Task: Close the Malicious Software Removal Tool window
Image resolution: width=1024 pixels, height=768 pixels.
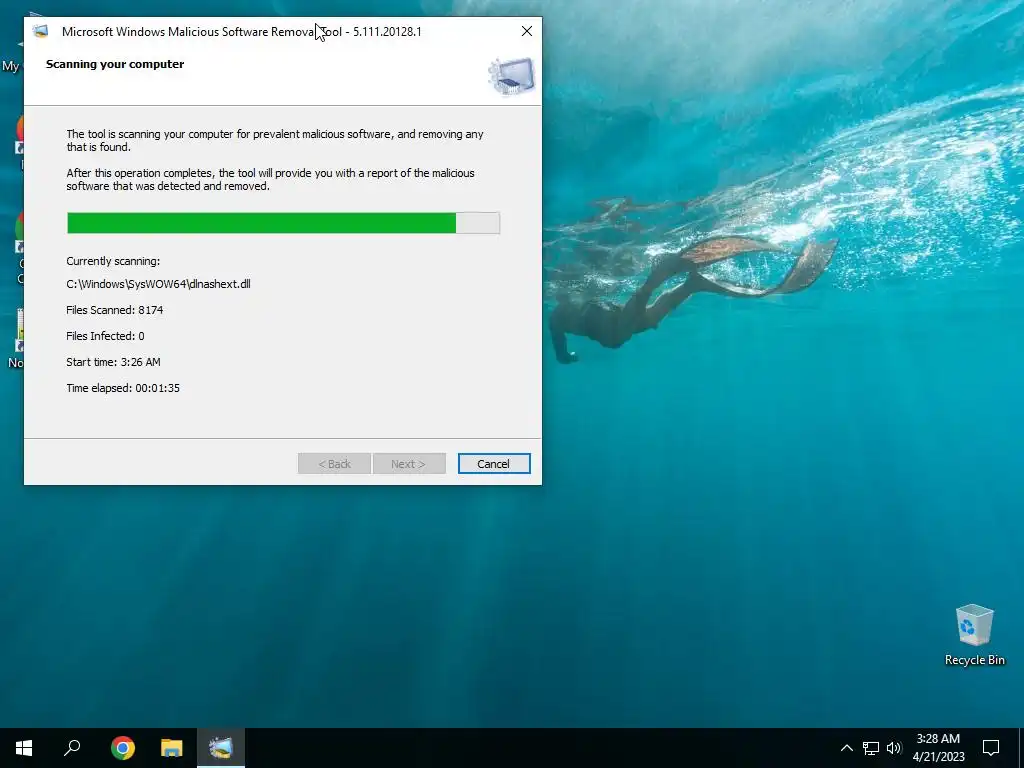Action: (x=526, y=31)
